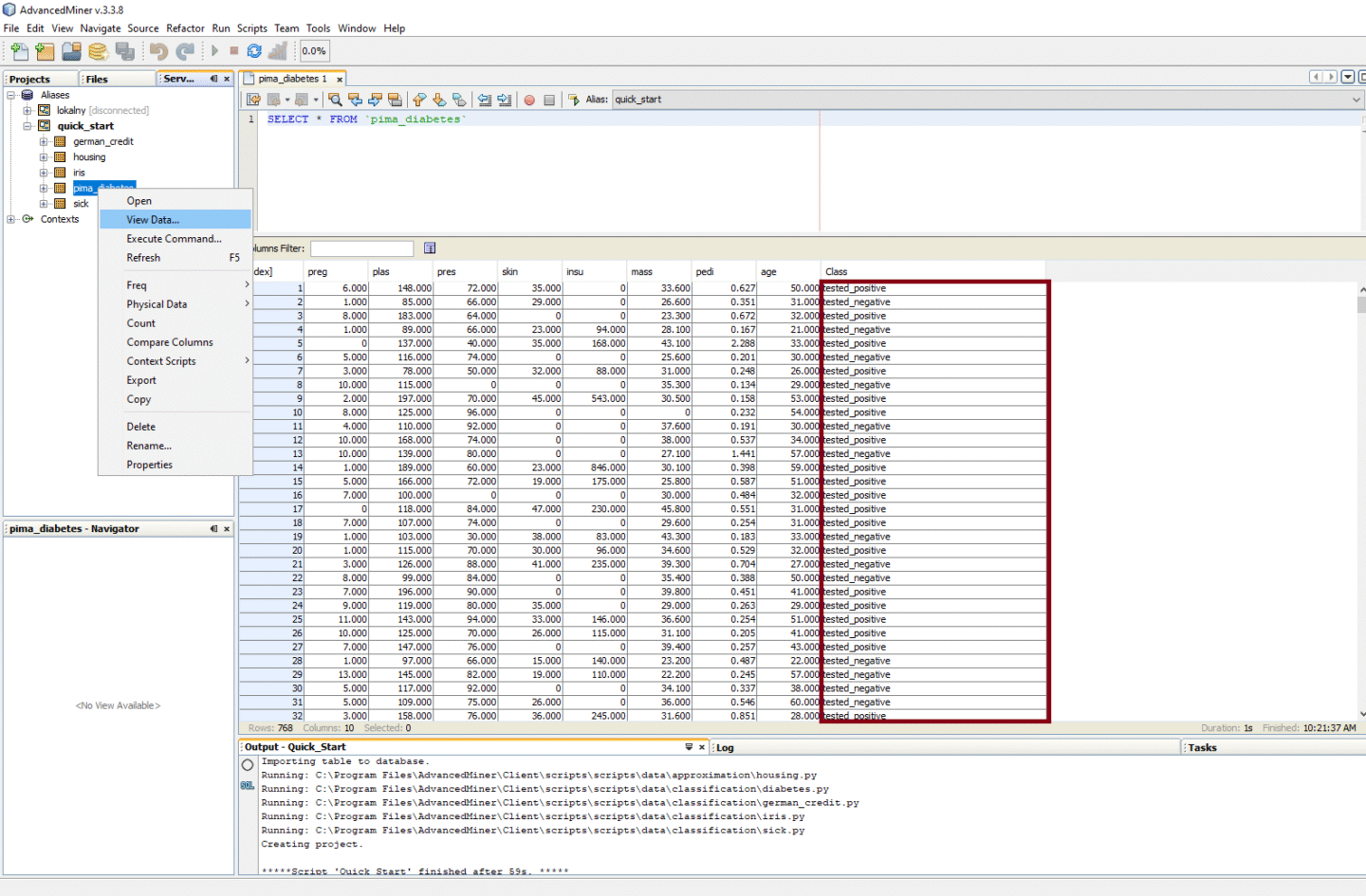Click the run SQL icon left of Alias
The image size is (1366, 896).
pyautogui.click(x=573, y=100)
